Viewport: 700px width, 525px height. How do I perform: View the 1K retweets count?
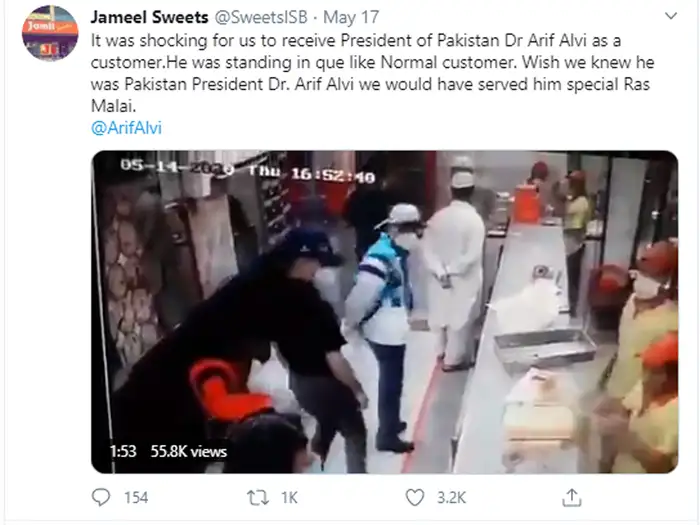click(289, 497)
